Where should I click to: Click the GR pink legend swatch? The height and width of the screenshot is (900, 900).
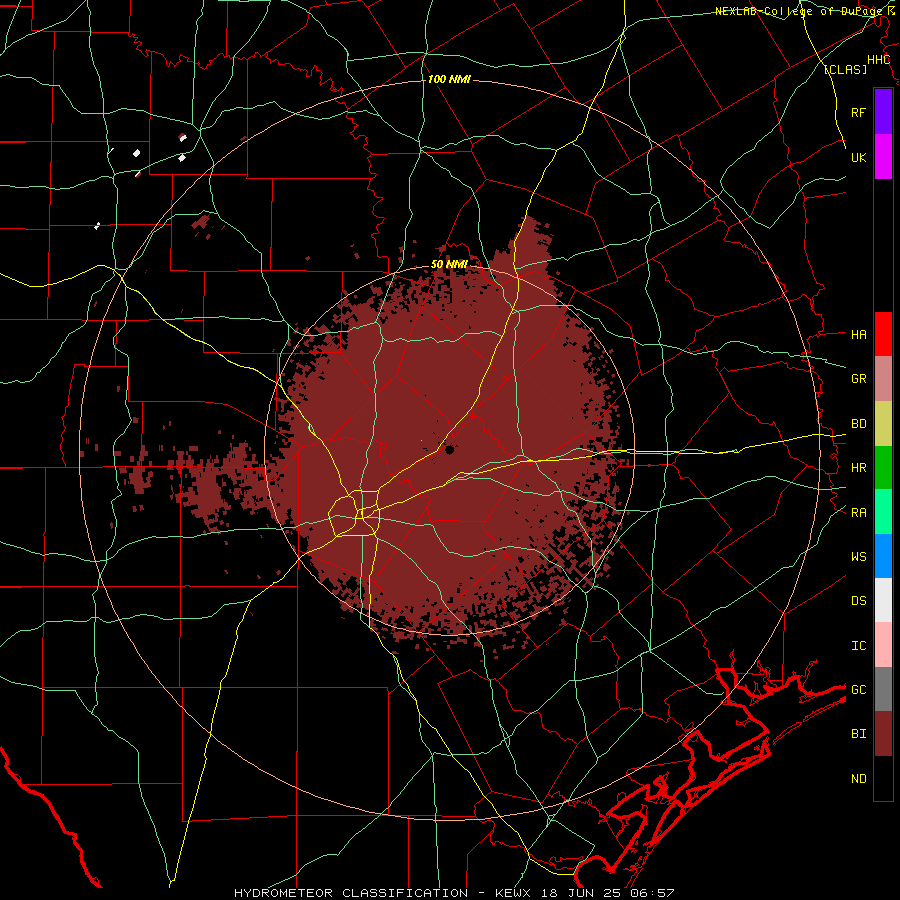883,379
